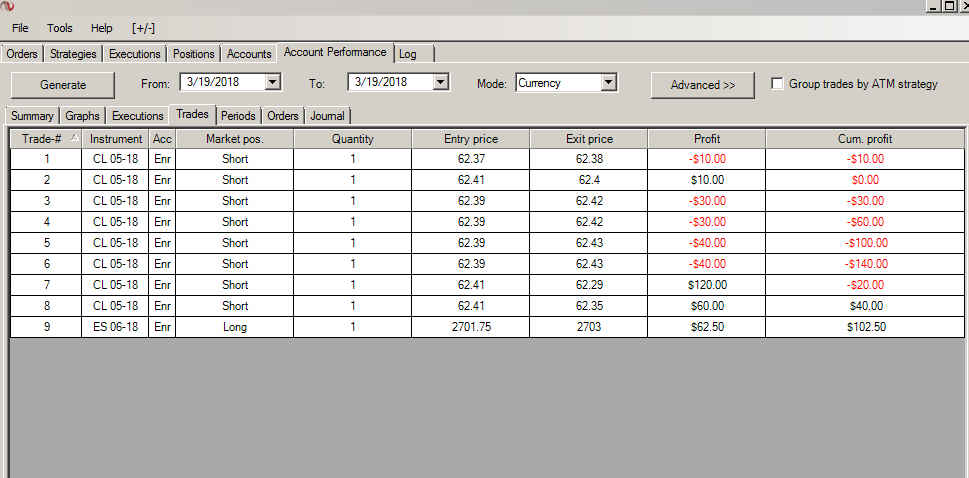Click cumulative profit -$60.00 cell
Image resolution: width=969 pixels, height=478 pixels.
[x=865, y=222]
